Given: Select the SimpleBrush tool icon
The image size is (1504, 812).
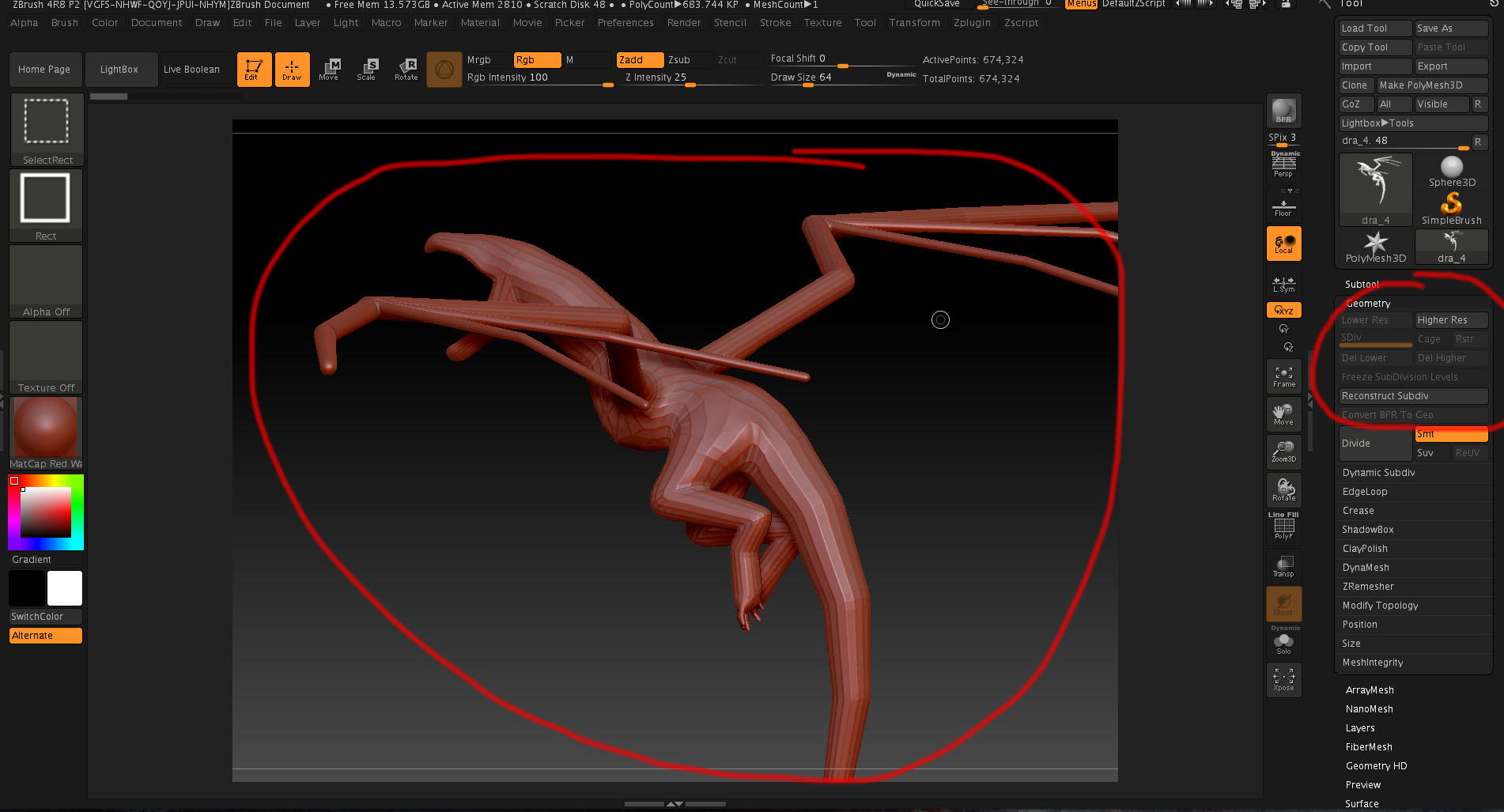Looking at the screenshot, I should pyautogui.click(x=1452, y=209).
